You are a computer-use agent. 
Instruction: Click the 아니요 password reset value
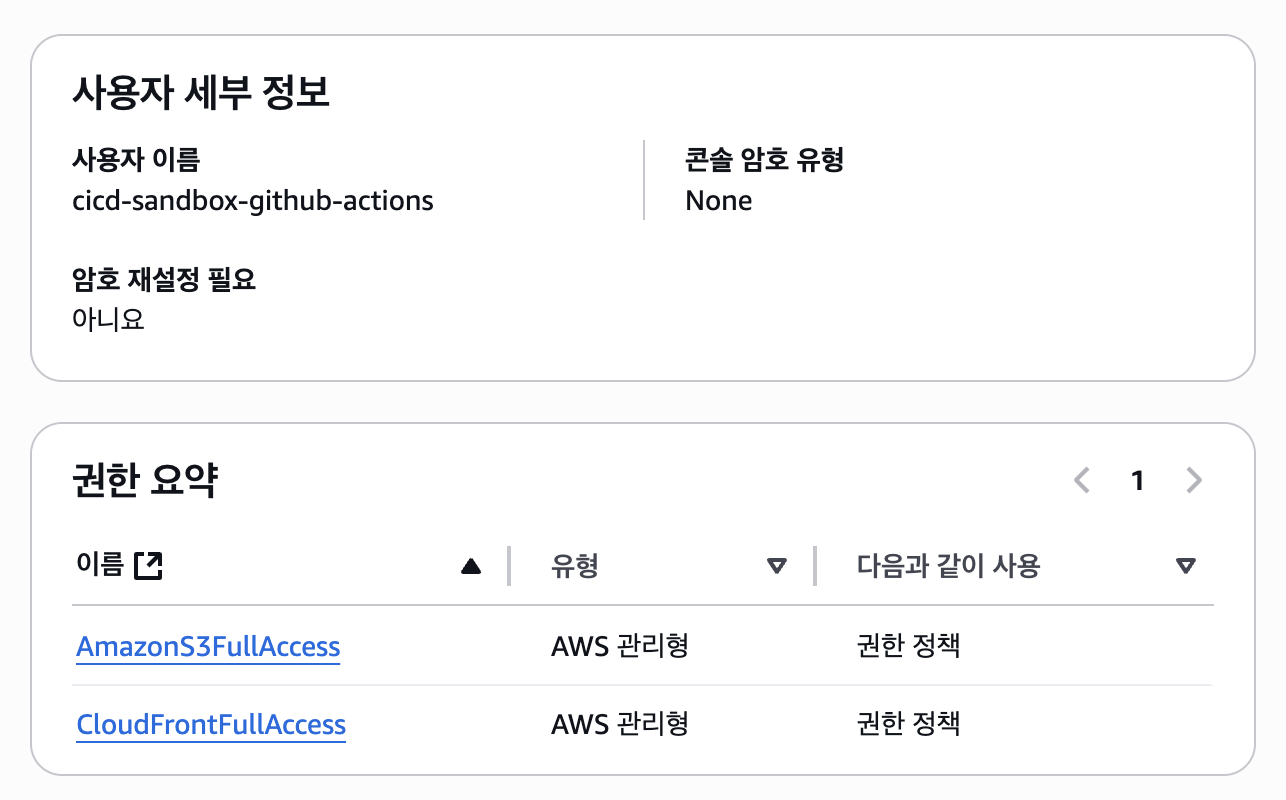pyautogui.click(x=108, y=319)
